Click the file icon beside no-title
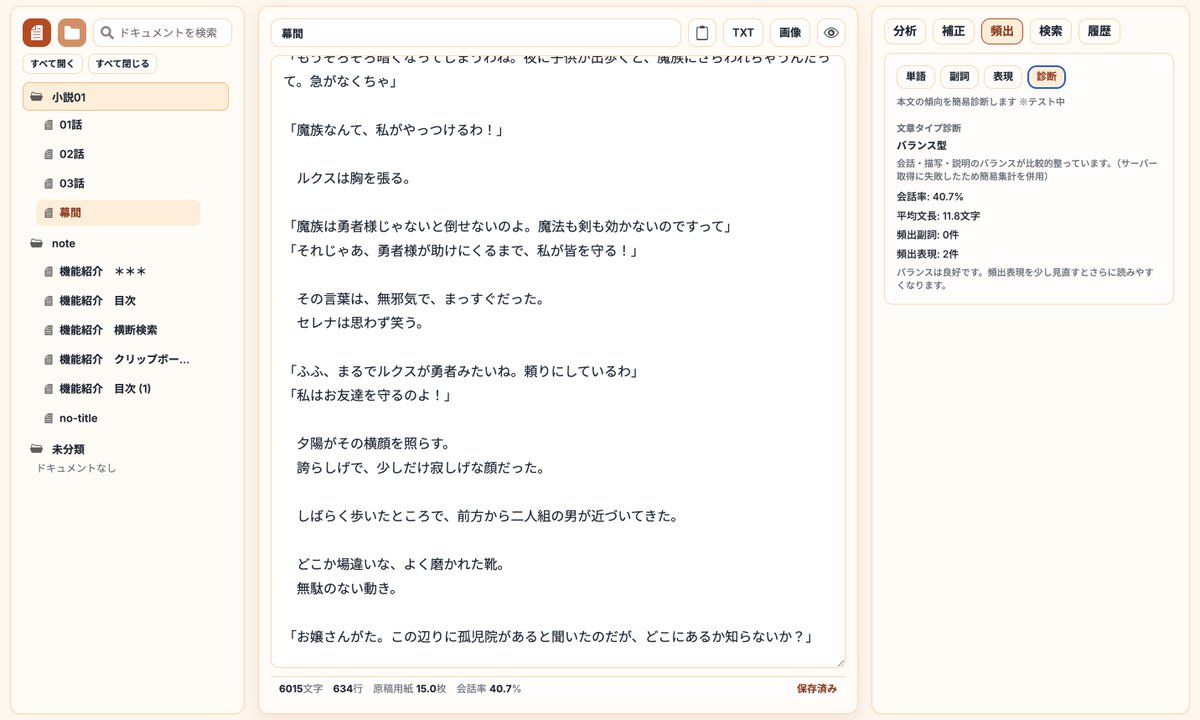This screenshot has width=1200, height=720. click(48, 418)
